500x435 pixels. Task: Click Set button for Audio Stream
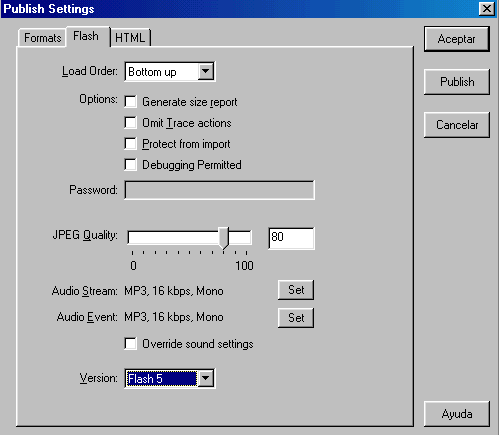(296, 290)
